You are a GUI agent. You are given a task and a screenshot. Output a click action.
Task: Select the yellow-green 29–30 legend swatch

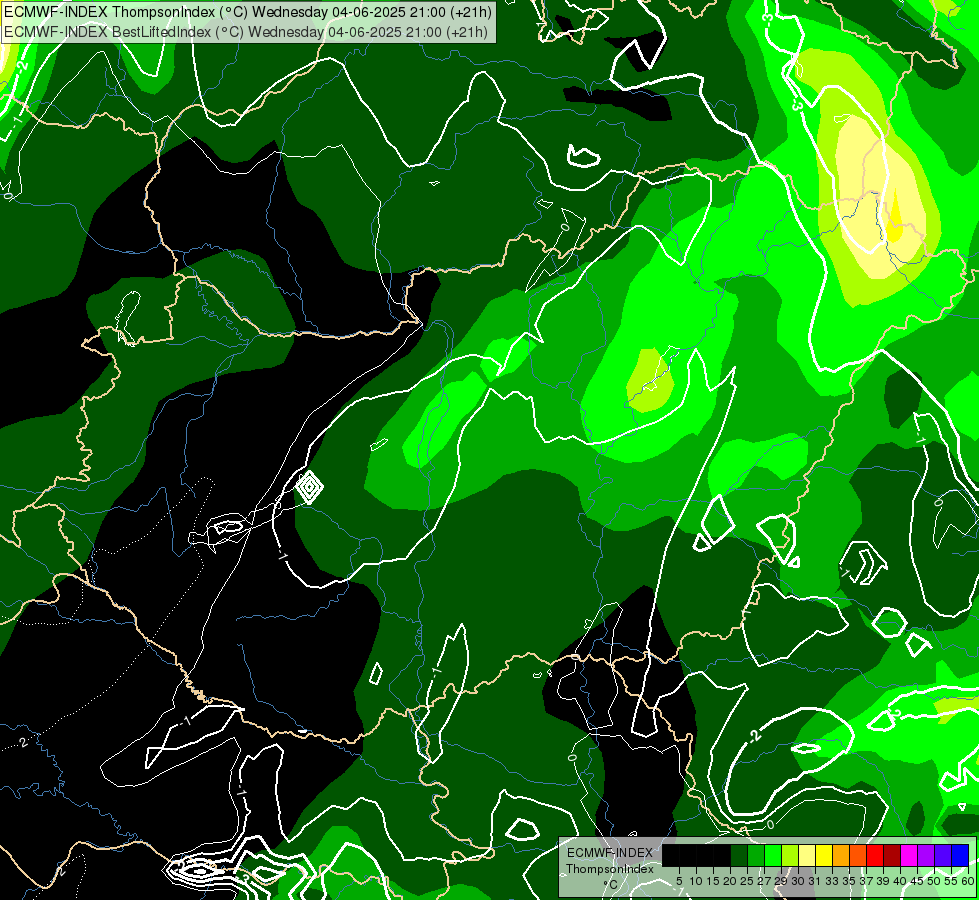[x=790, y=855]
